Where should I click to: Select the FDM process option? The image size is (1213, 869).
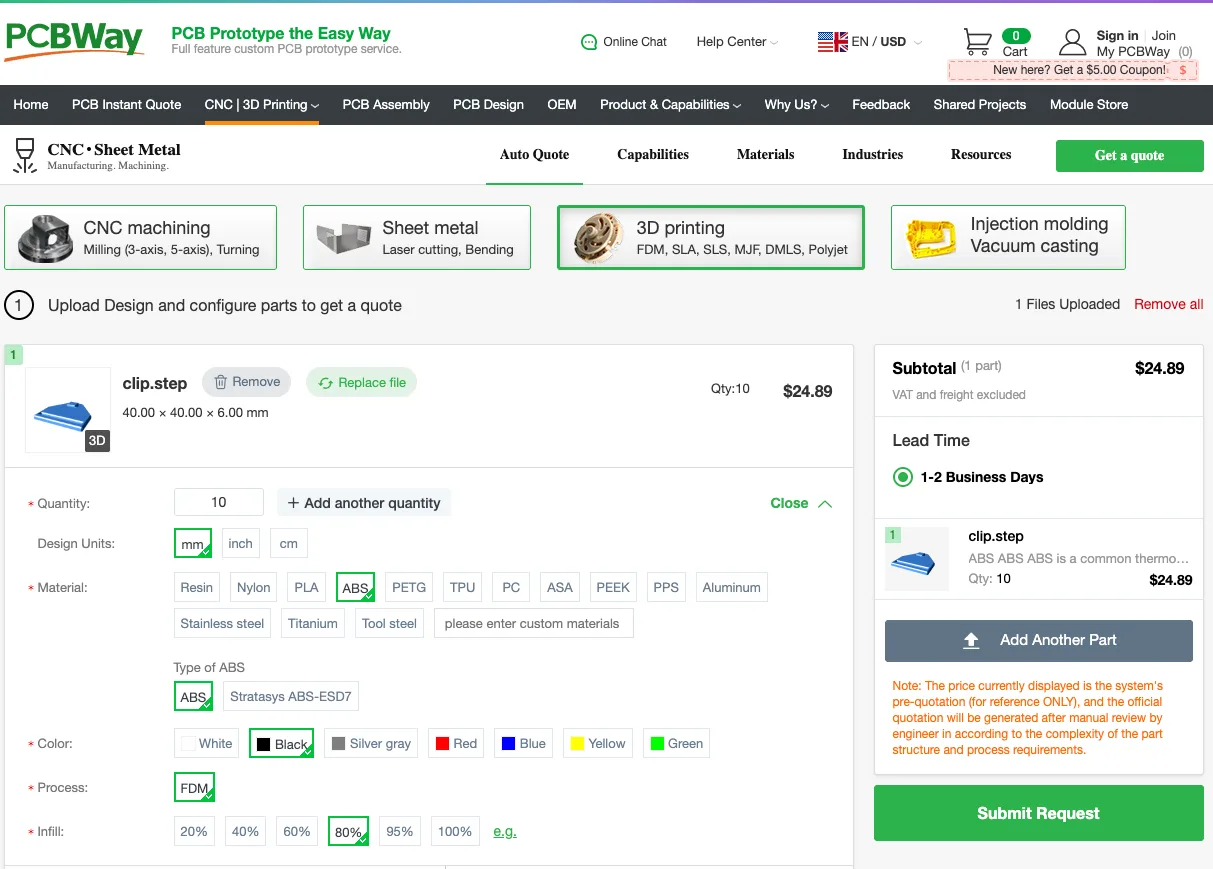[194, 788]
